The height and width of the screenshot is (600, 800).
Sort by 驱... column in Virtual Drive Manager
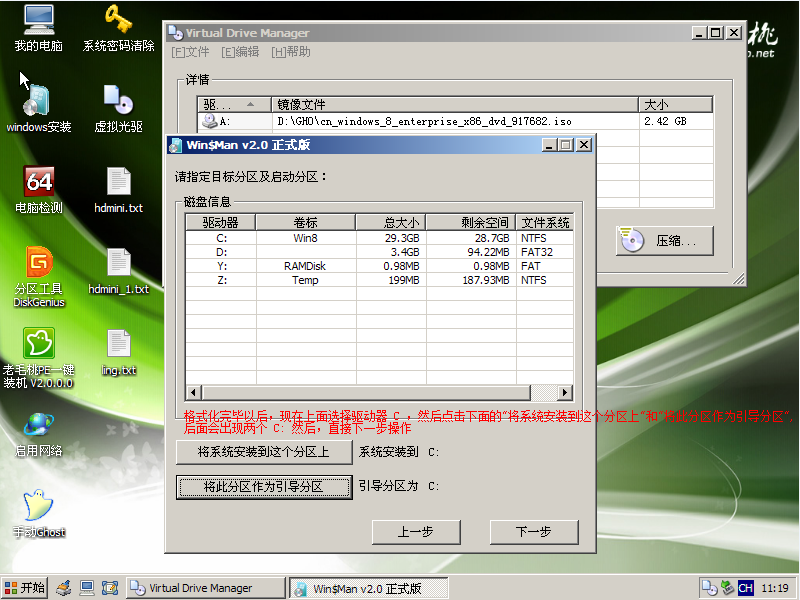click(234, 105)
